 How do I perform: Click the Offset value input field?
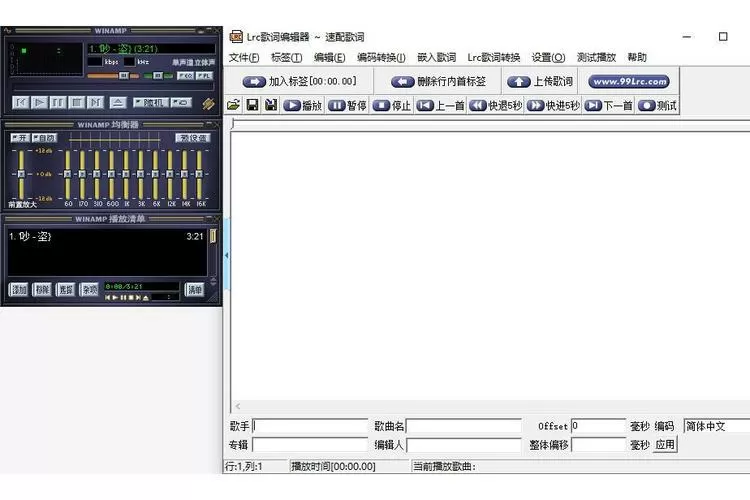tap(598, 426)
